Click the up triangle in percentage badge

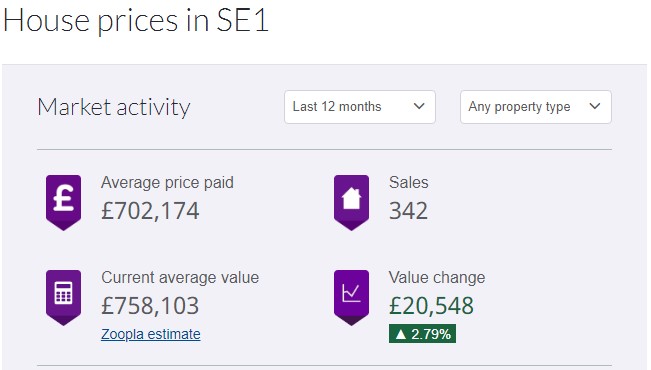click(401, 334)
